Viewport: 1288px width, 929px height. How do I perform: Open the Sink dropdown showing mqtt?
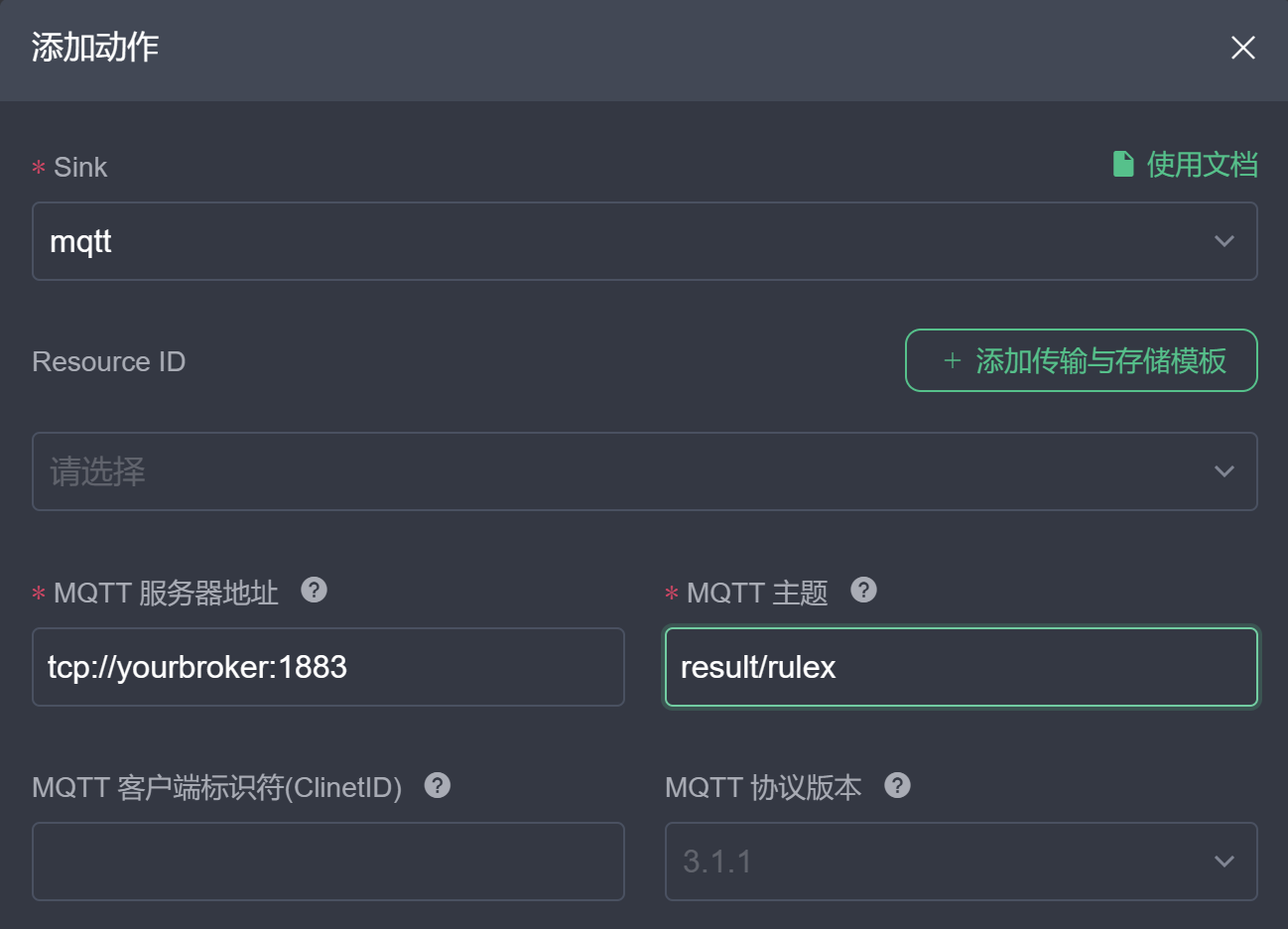tap(645, 240)
